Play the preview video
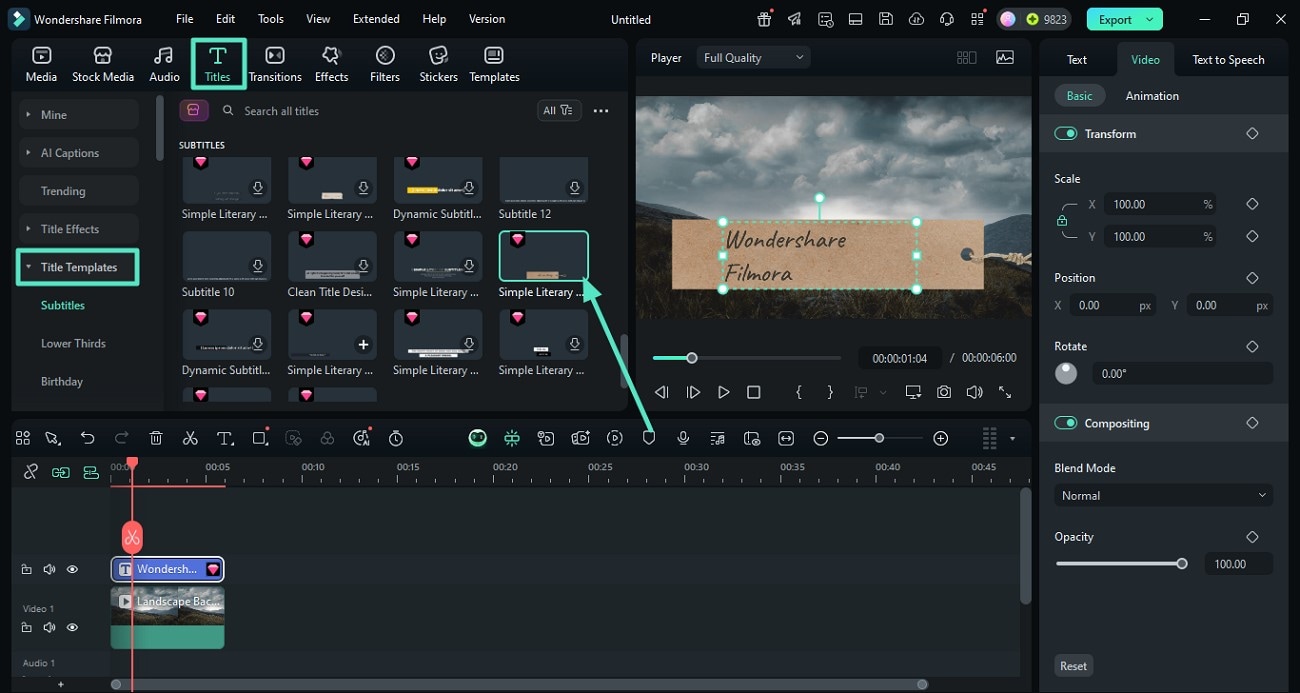Viewport: 1300px width, 693px height. coord(723,393)
